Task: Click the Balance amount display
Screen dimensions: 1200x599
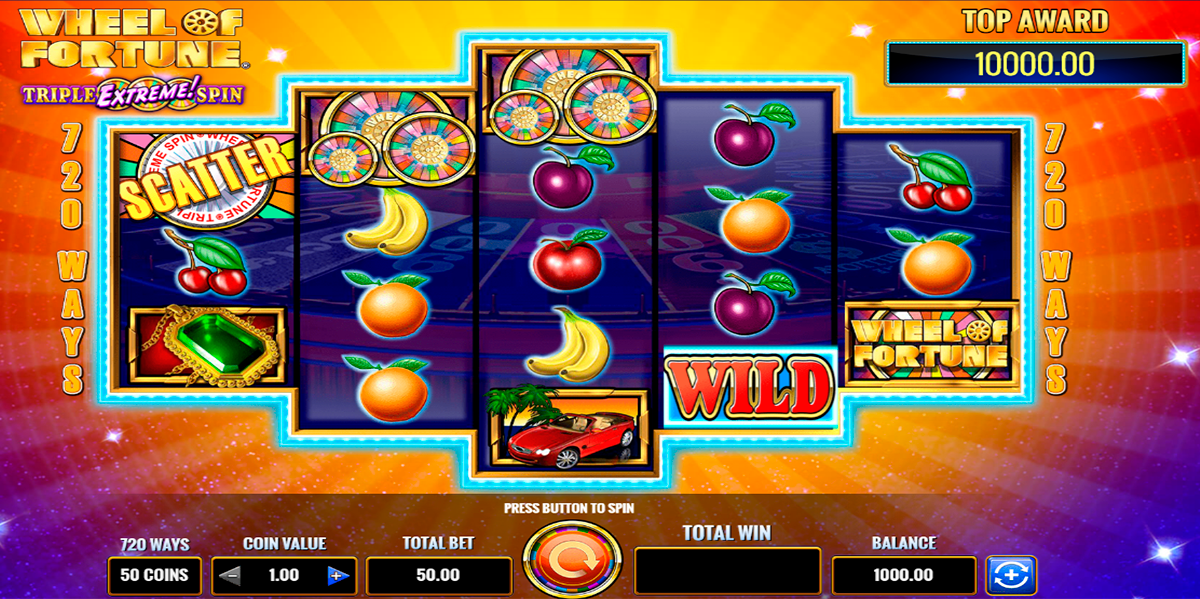Action: (x=904, y=576)
